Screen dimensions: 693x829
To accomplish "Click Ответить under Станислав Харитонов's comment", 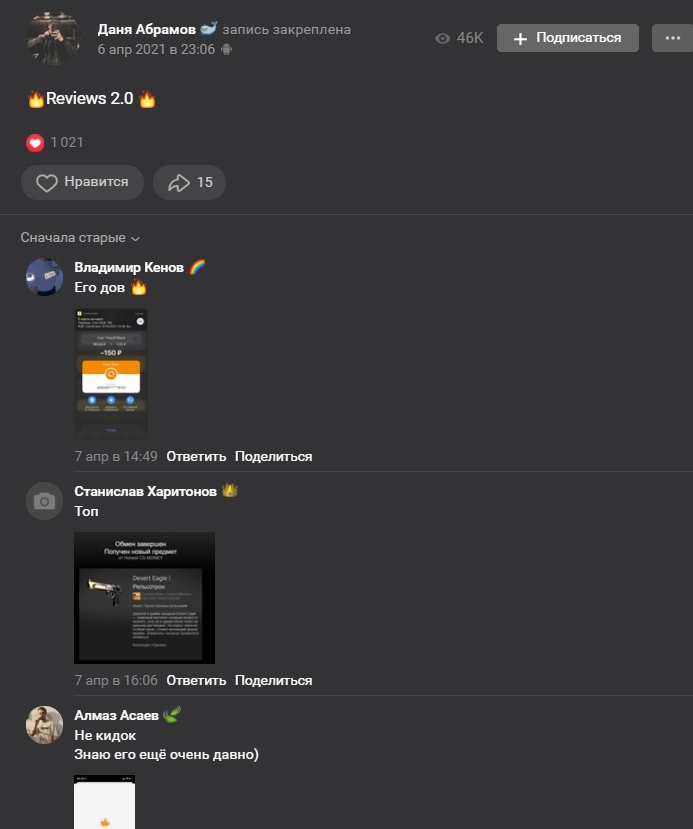I will point(196,681).
